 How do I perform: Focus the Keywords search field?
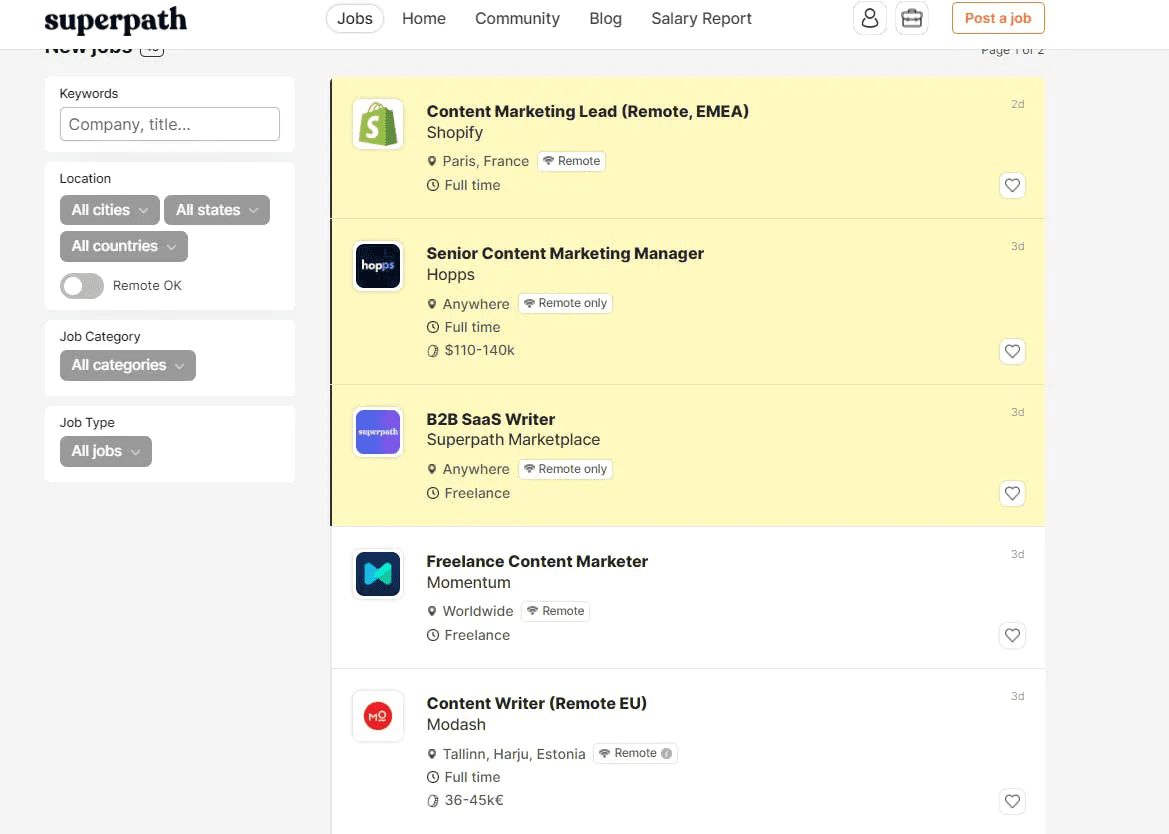(x=170, y=124)
